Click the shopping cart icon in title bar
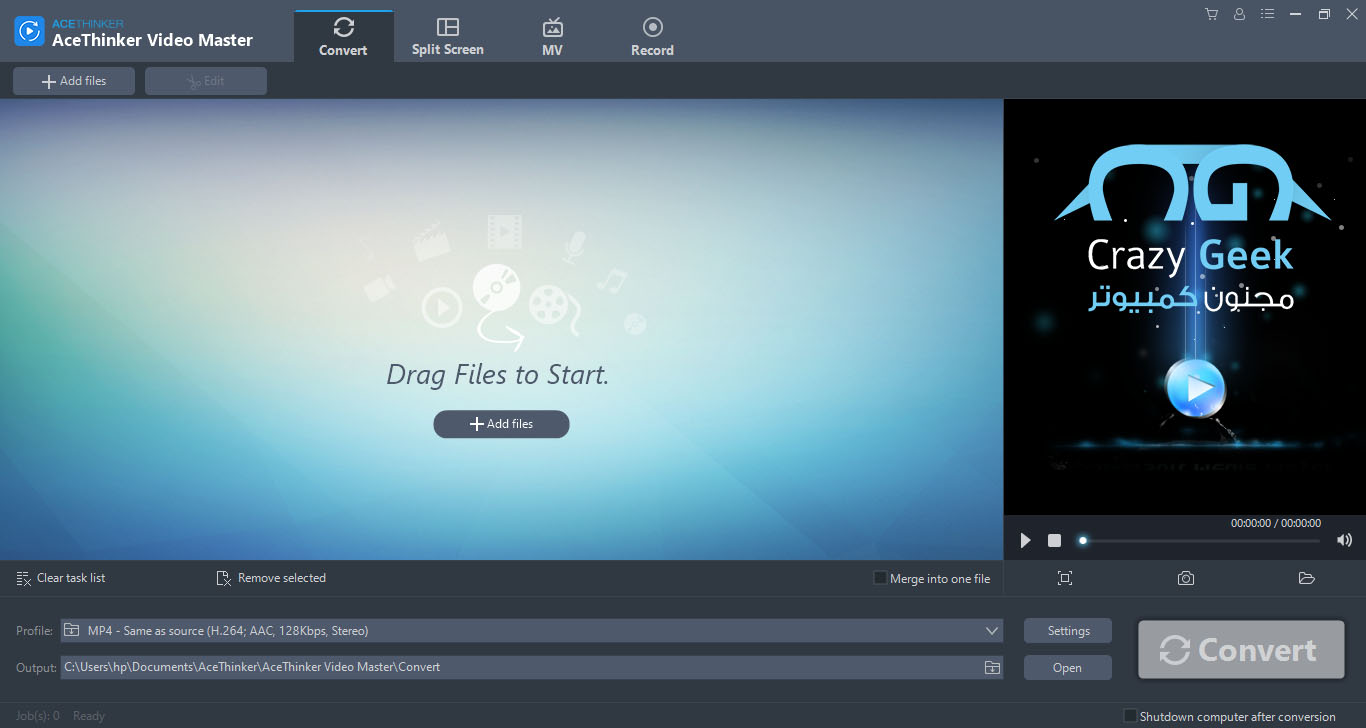This screenshot has width=1366, height=728. (x=1211, y=14)
